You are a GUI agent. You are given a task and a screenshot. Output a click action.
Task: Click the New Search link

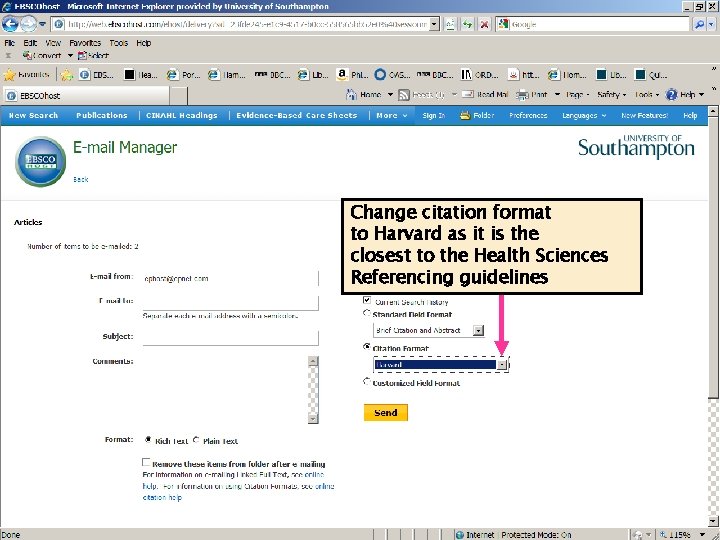(x=33, y=115)
